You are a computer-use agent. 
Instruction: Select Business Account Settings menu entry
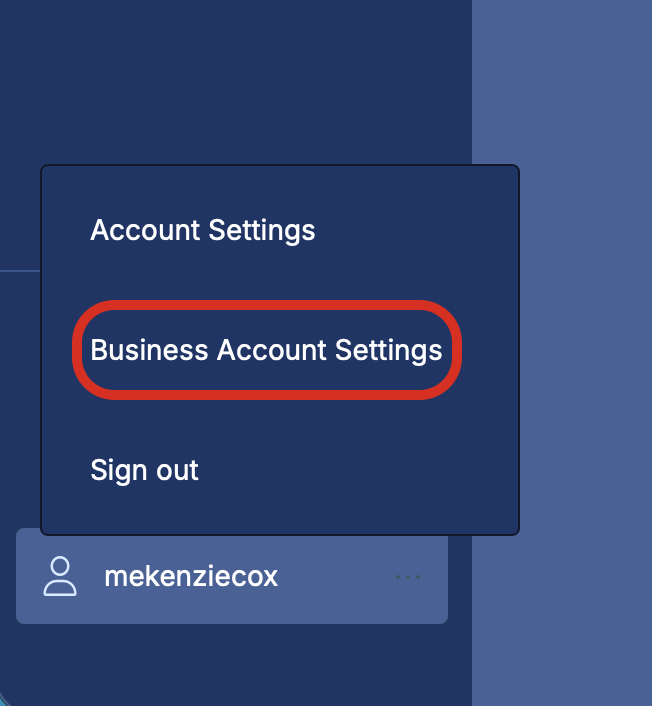pos(266,350)
